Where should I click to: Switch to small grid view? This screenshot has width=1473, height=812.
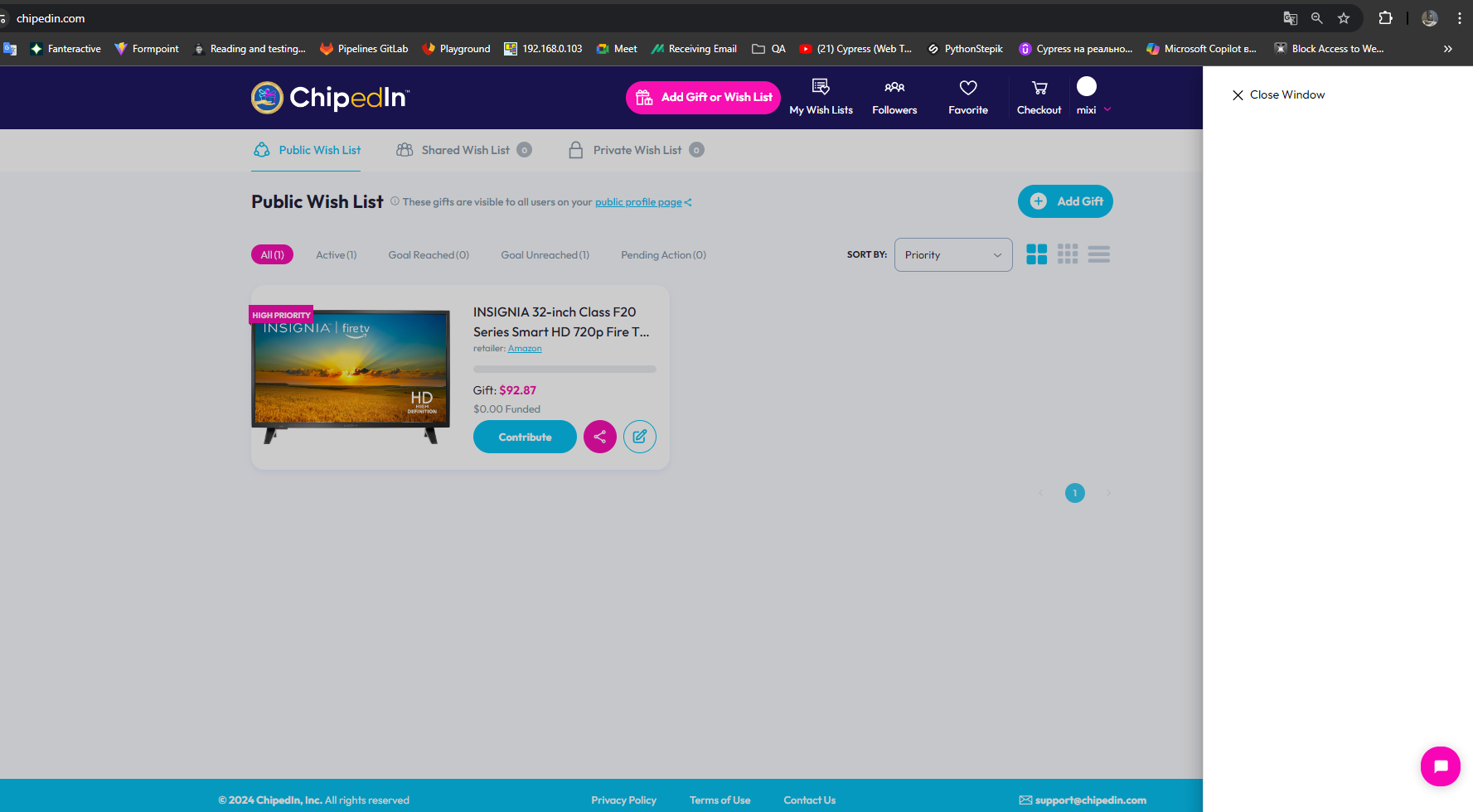pyautogui.click(x=1068, y=254)
